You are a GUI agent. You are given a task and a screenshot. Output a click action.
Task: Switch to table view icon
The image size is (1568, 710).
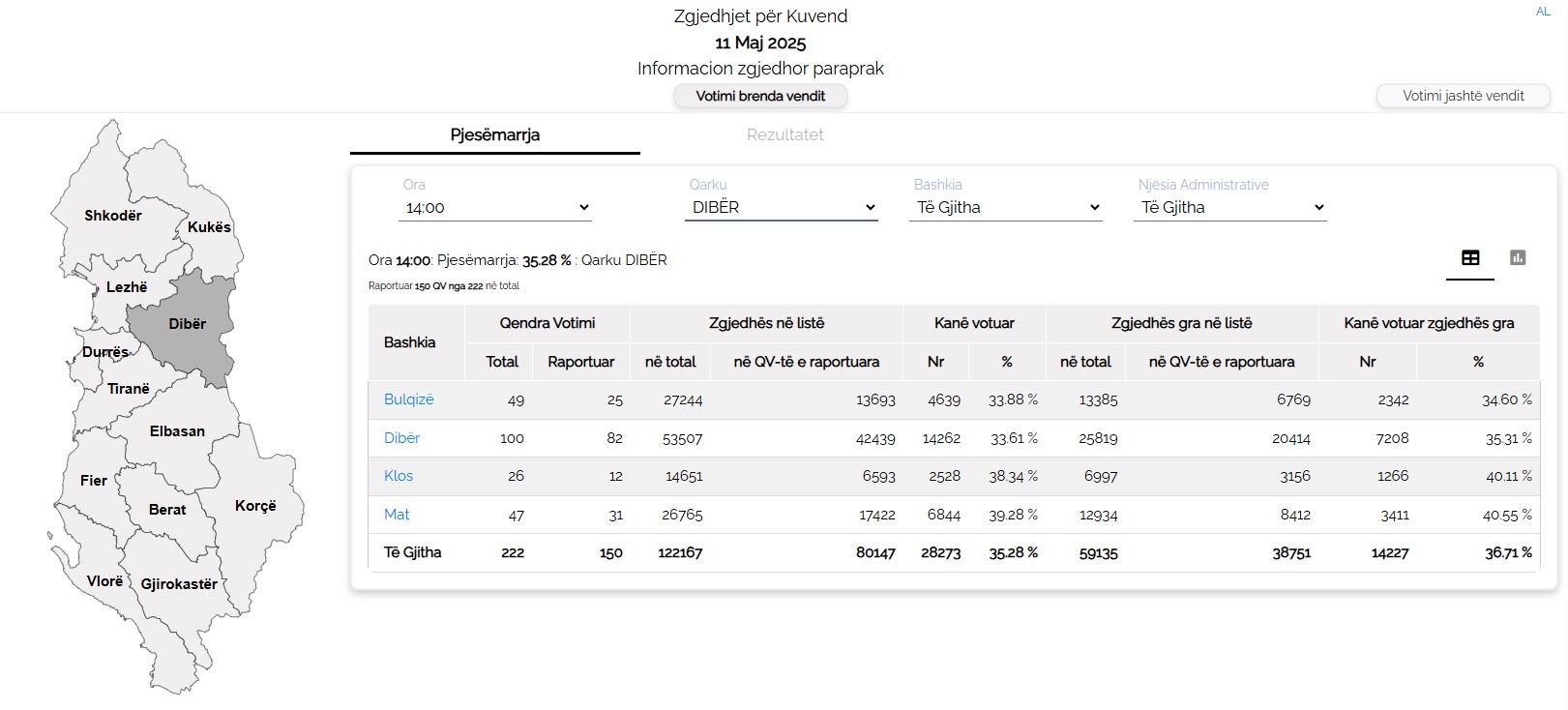tap(1469, 258)
